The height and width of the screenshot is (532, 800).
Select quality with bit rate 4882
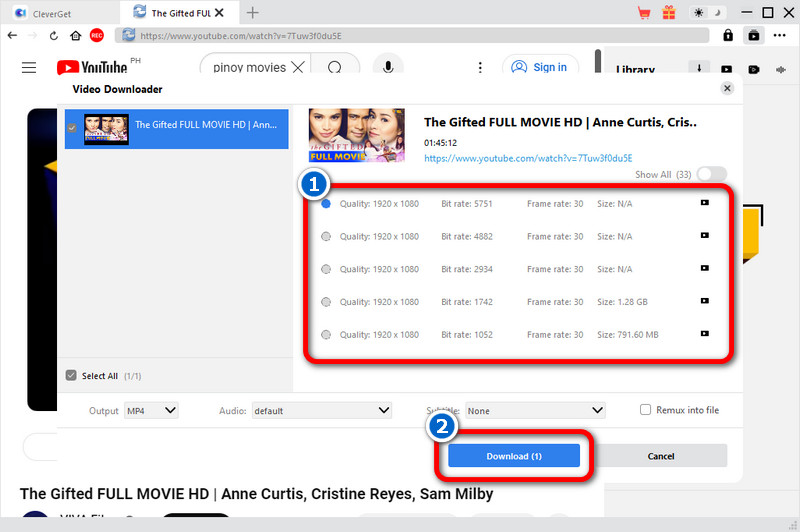pyautogui.click(x=326, y=237)
